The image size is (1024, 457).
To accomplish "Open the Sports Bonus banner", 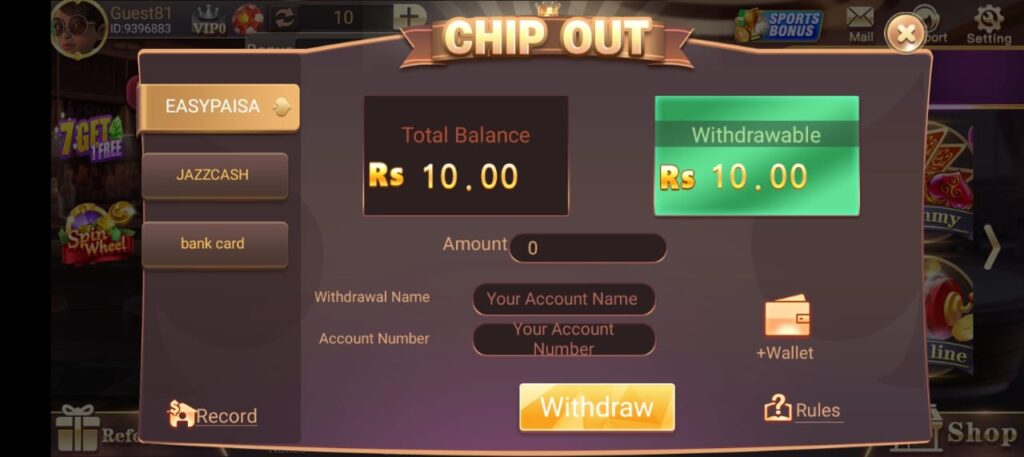I will (778, 25).
